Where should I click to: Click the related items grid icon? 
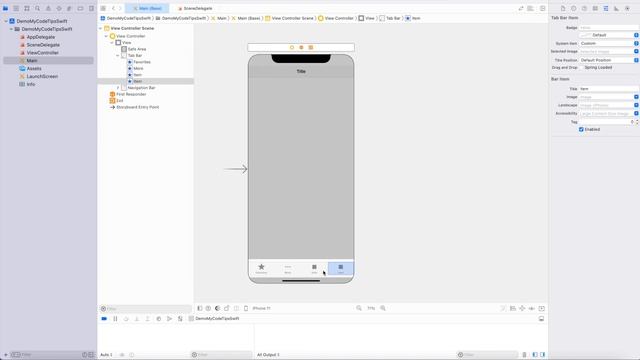103,8
